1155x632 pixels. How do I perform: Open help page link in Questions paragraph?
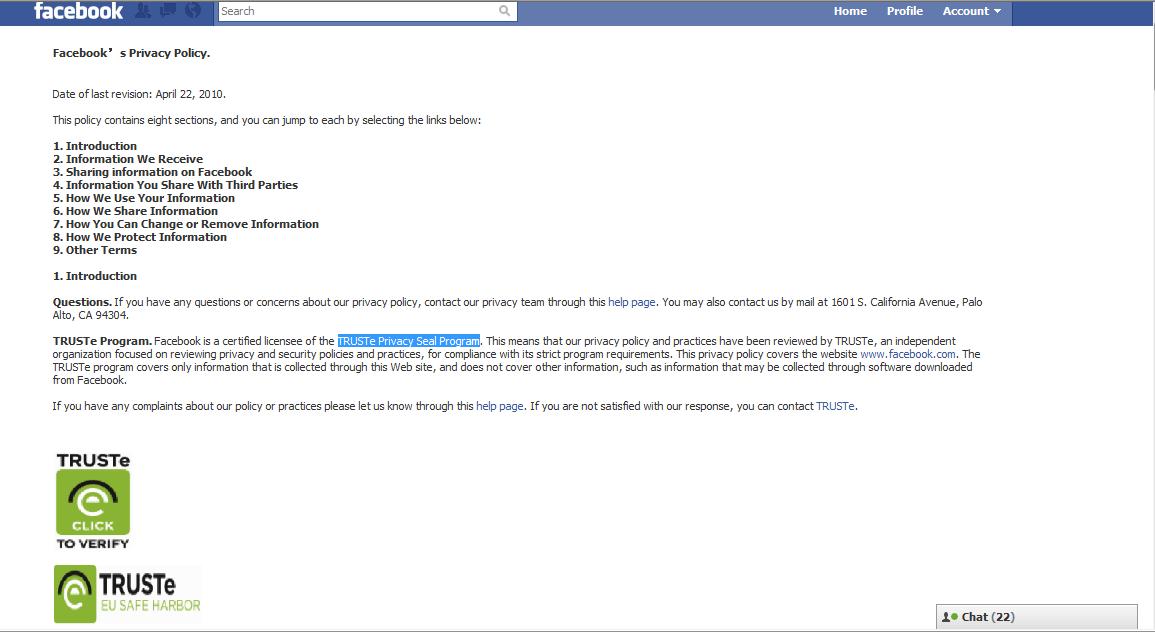point(631,302)
